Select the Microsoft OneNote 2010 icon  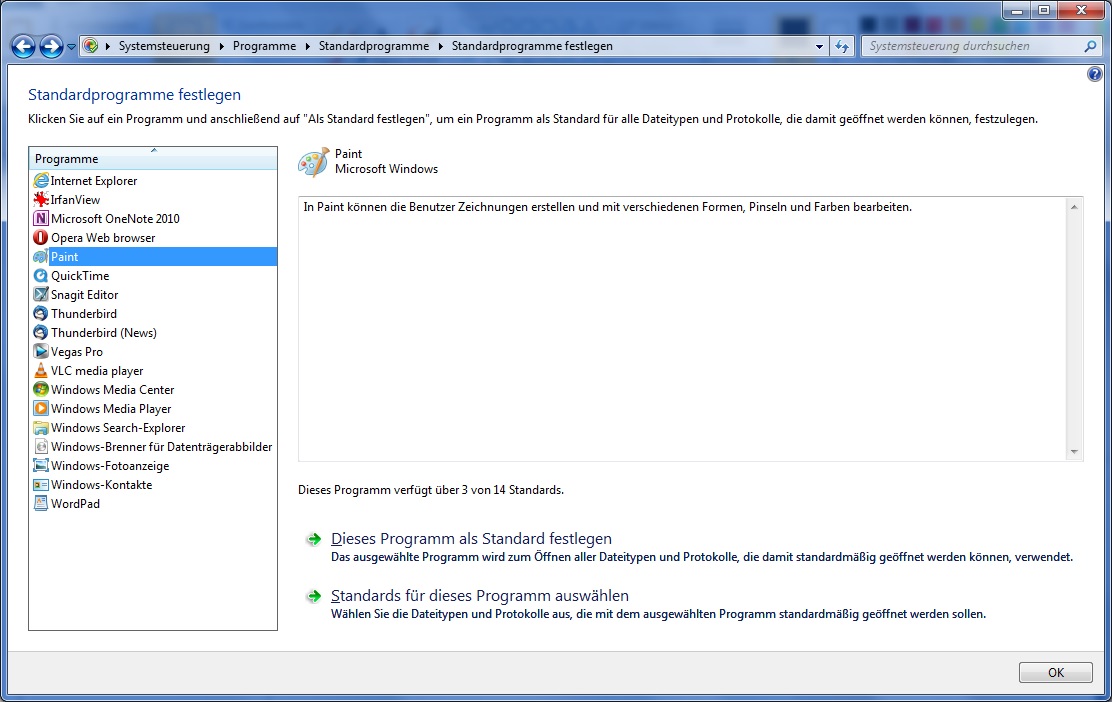click(x=41, y=219)
